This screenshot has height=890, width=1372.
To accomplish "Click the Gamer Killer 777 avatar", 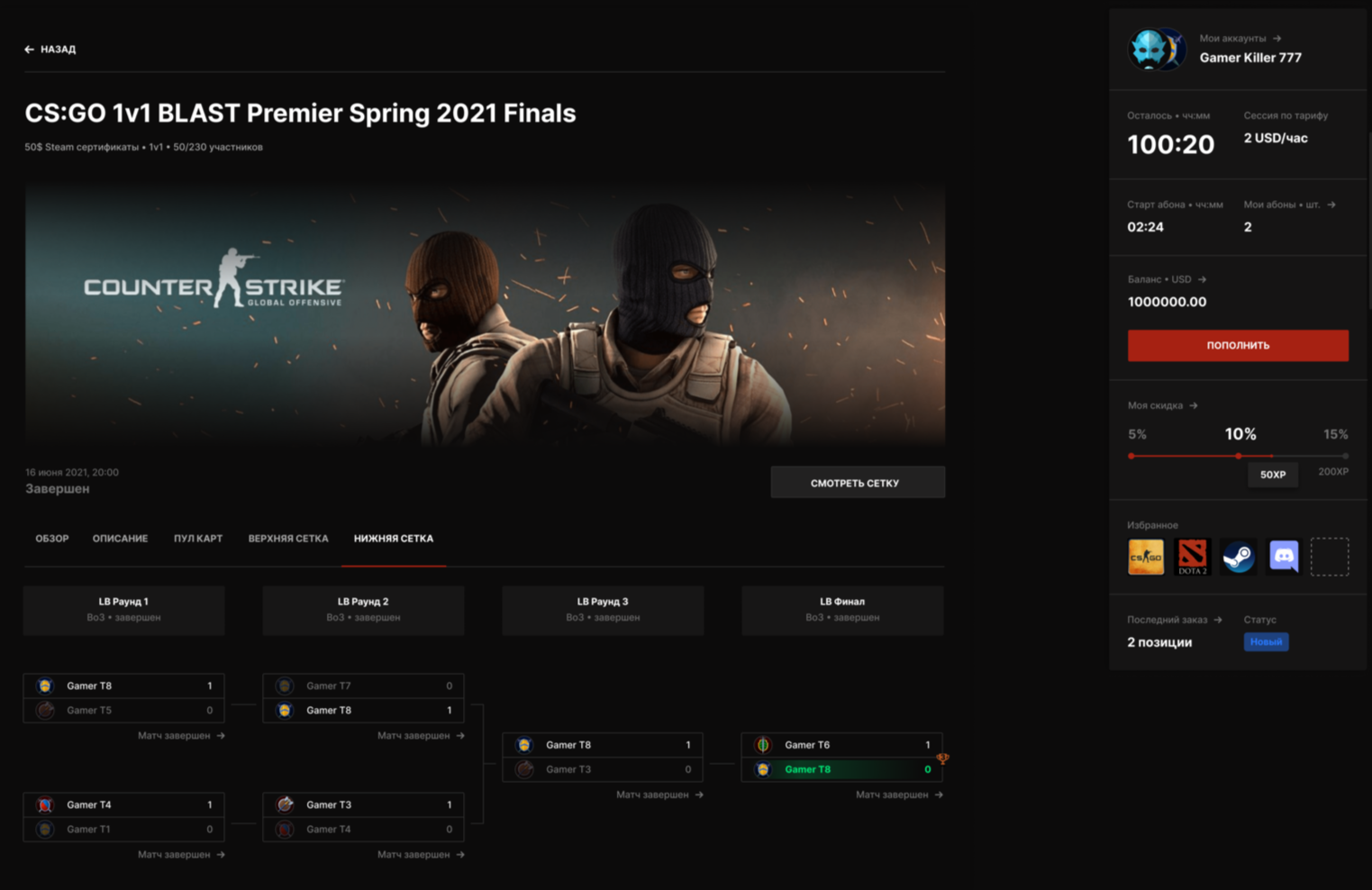I will click(x=1157, y=49).
